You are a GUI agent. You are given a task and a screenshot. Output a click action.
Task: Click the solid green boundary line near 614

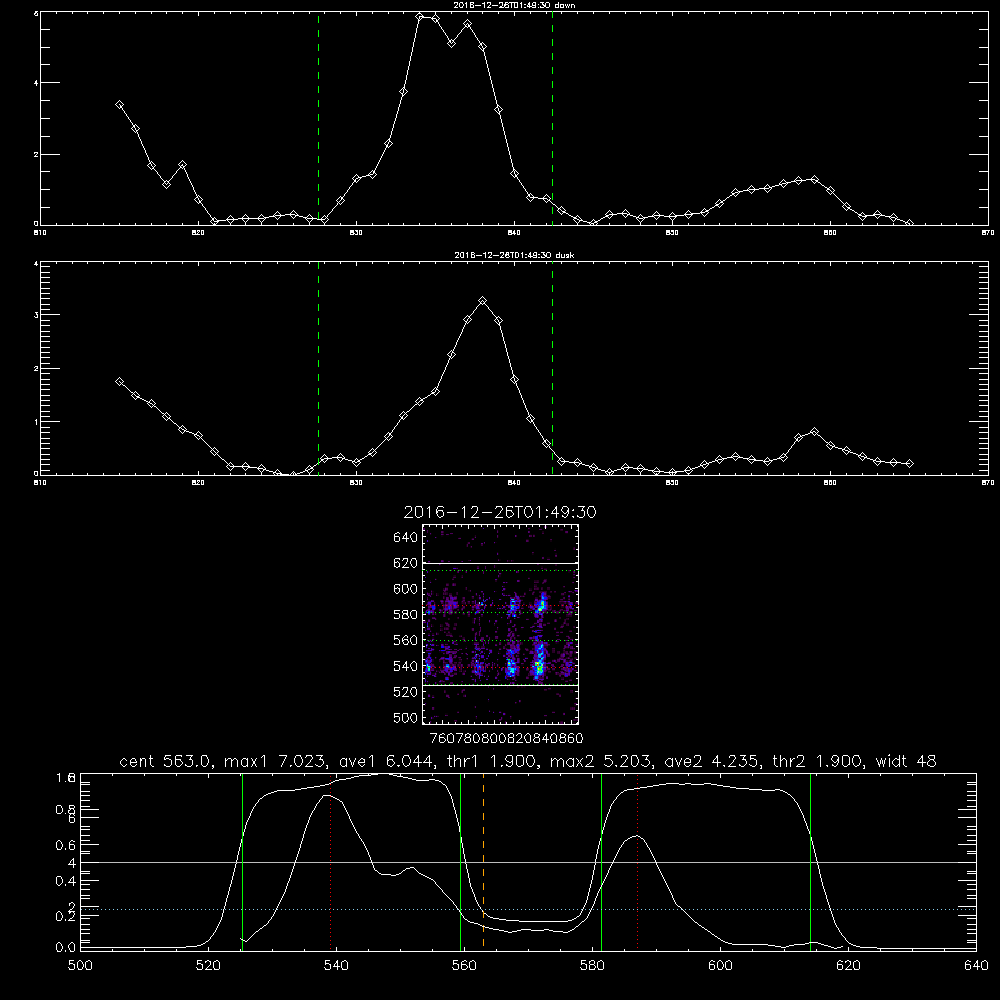(811, 861)
